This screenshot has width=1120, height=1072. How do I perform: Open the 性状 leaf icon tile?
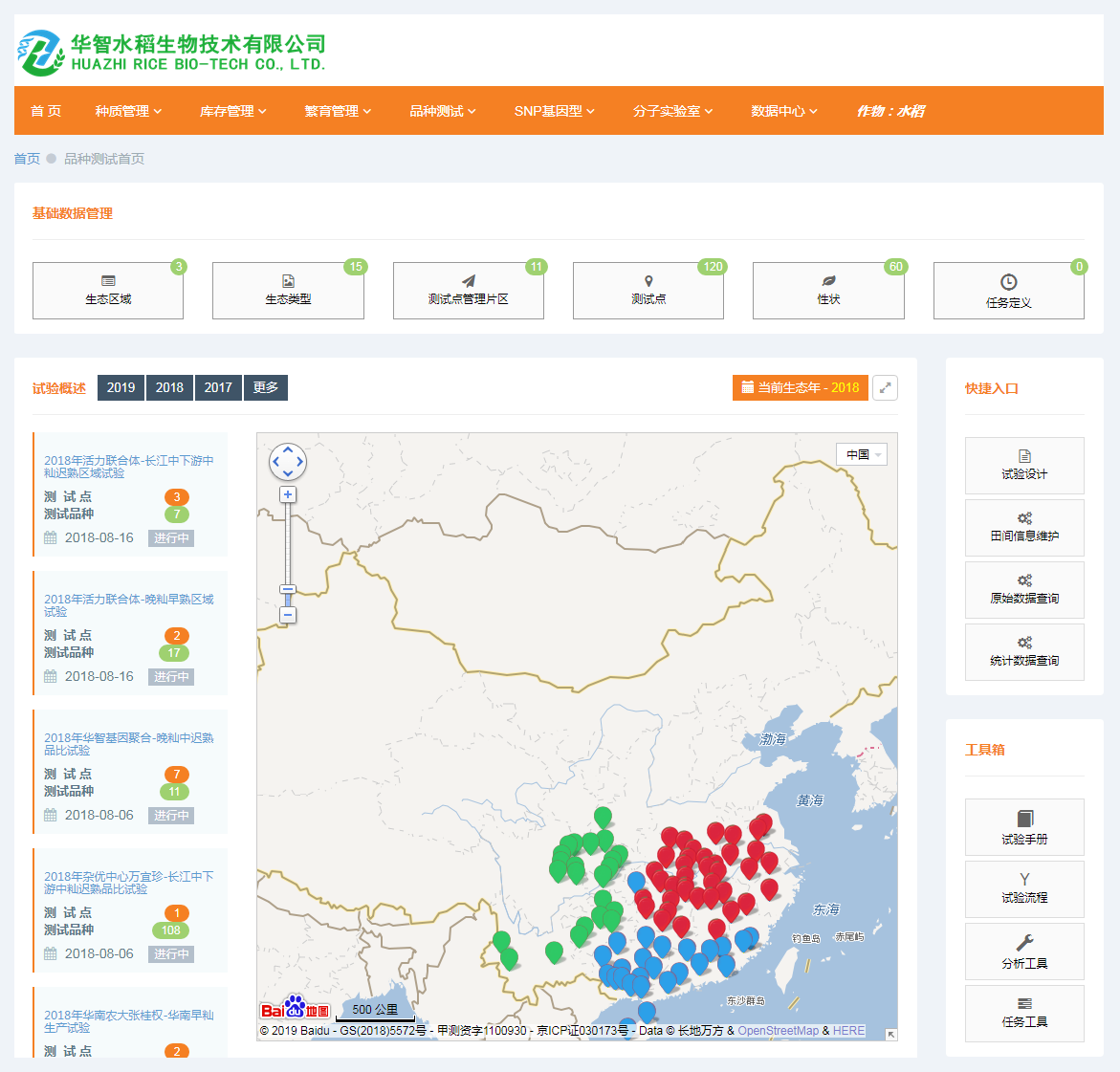click(828, 291)
